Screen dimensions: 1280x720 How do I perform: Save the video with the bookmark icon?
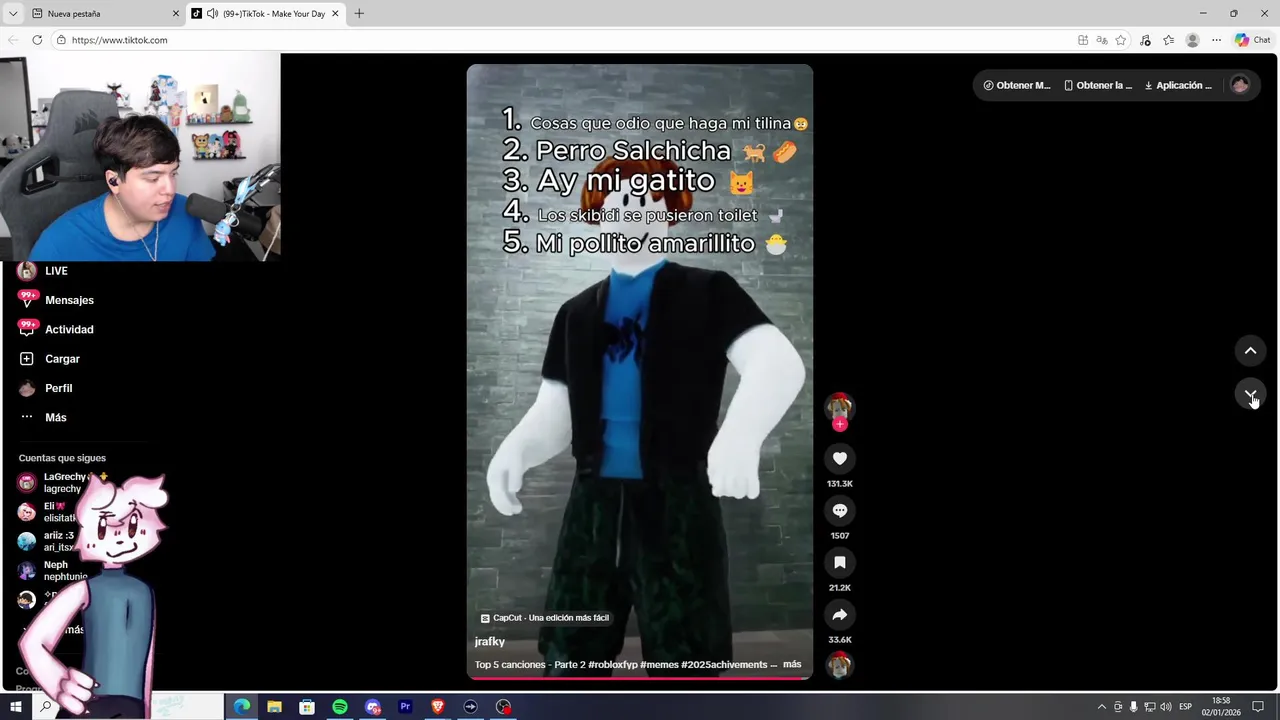point(840,563)
